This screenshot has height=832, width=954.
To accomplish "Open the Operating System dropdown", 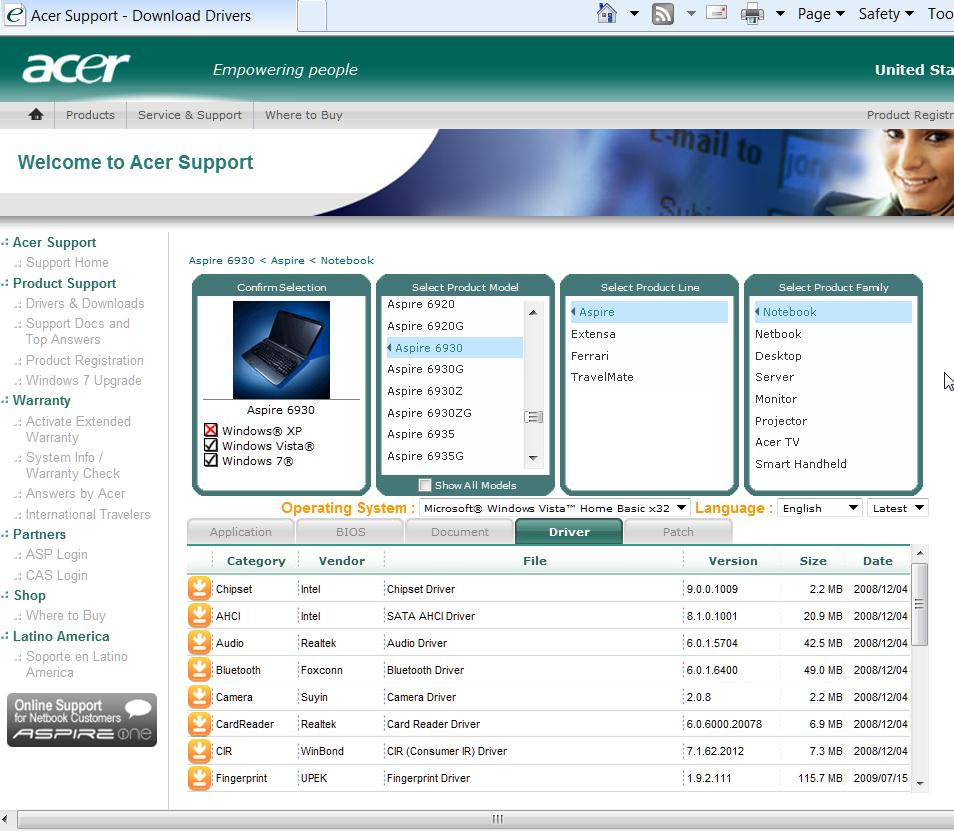I will (x=554, y=508).
